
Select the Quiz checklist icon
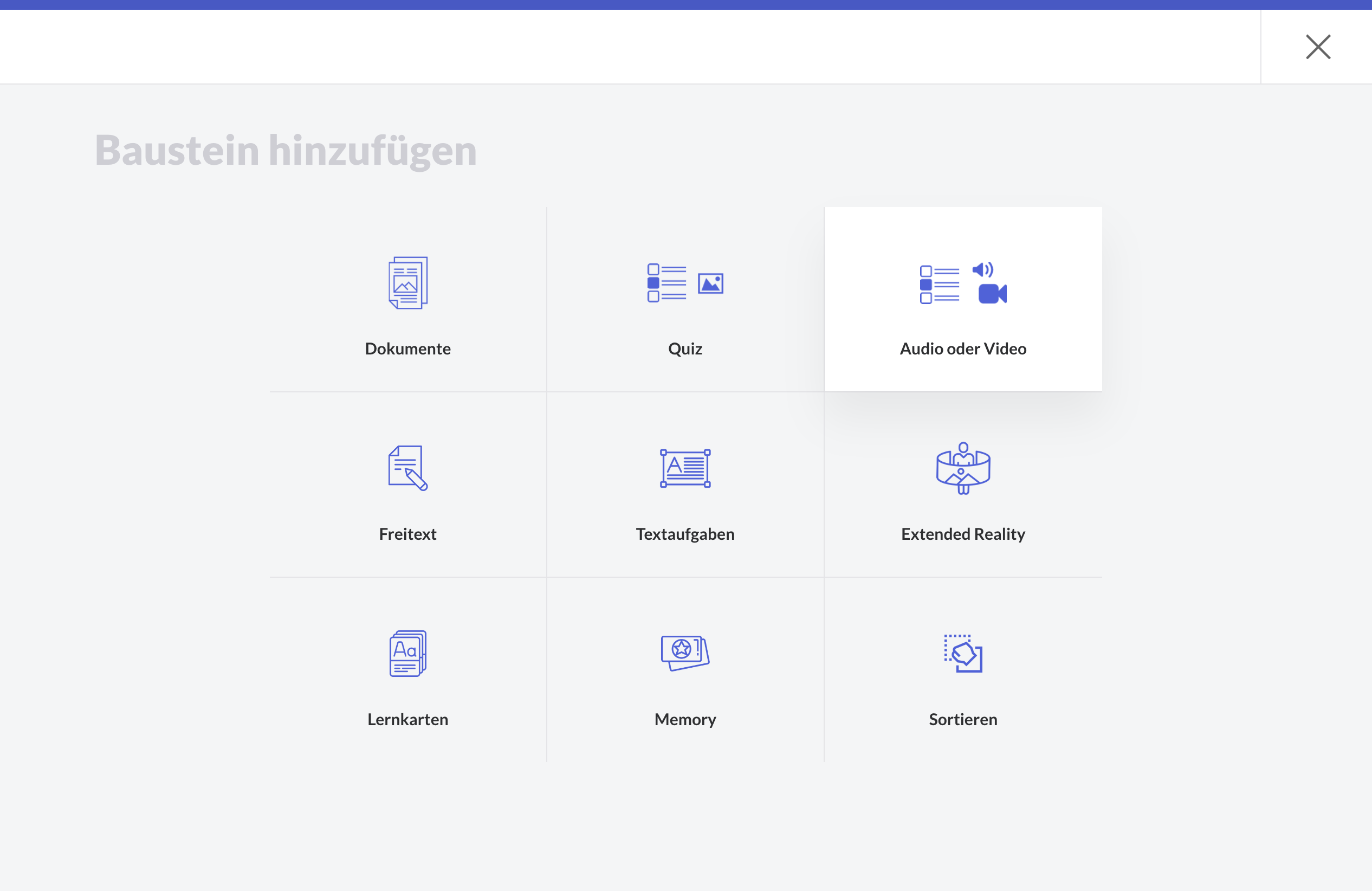click(667, 282)
